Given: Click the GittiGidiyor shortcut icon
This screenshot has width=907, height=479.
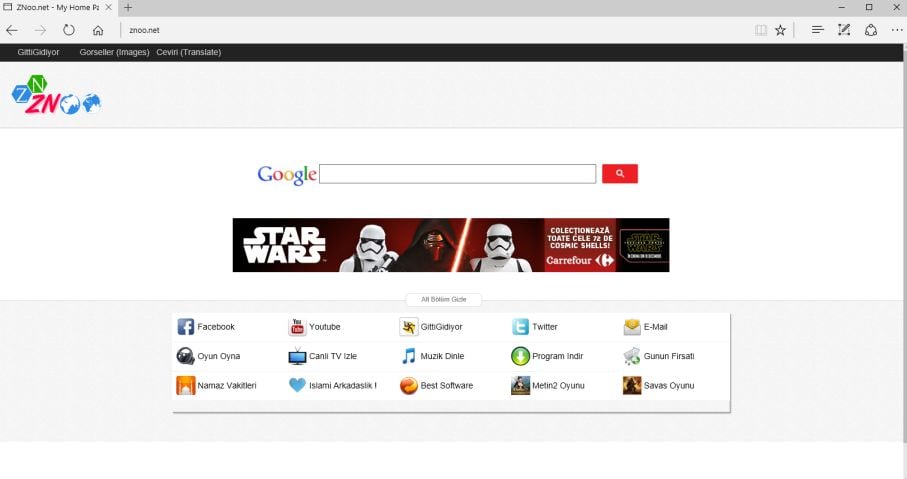Looking at the screenshot, I should [408, 327].
